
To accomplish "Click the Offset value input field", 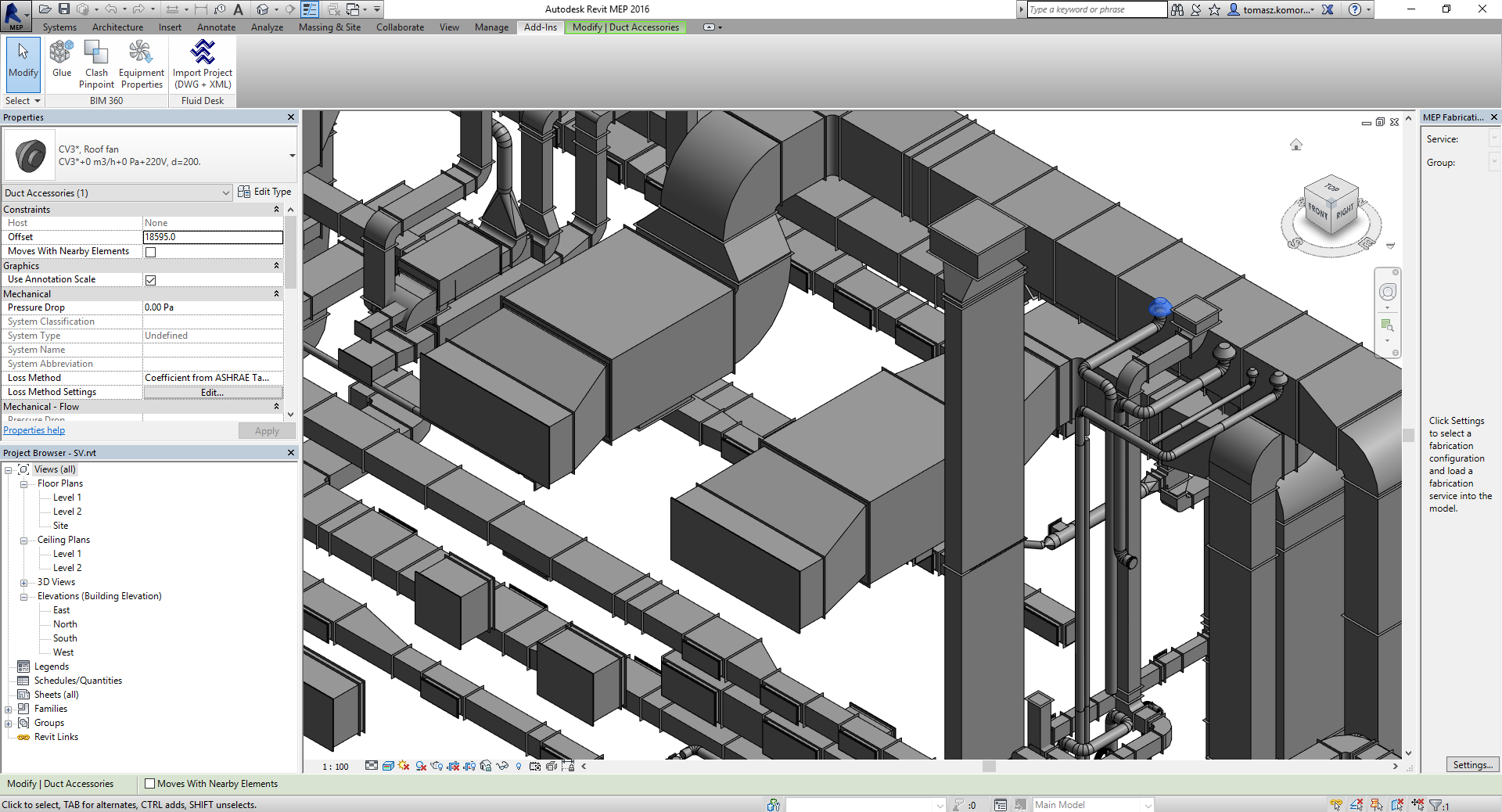I will pos(213,237).
